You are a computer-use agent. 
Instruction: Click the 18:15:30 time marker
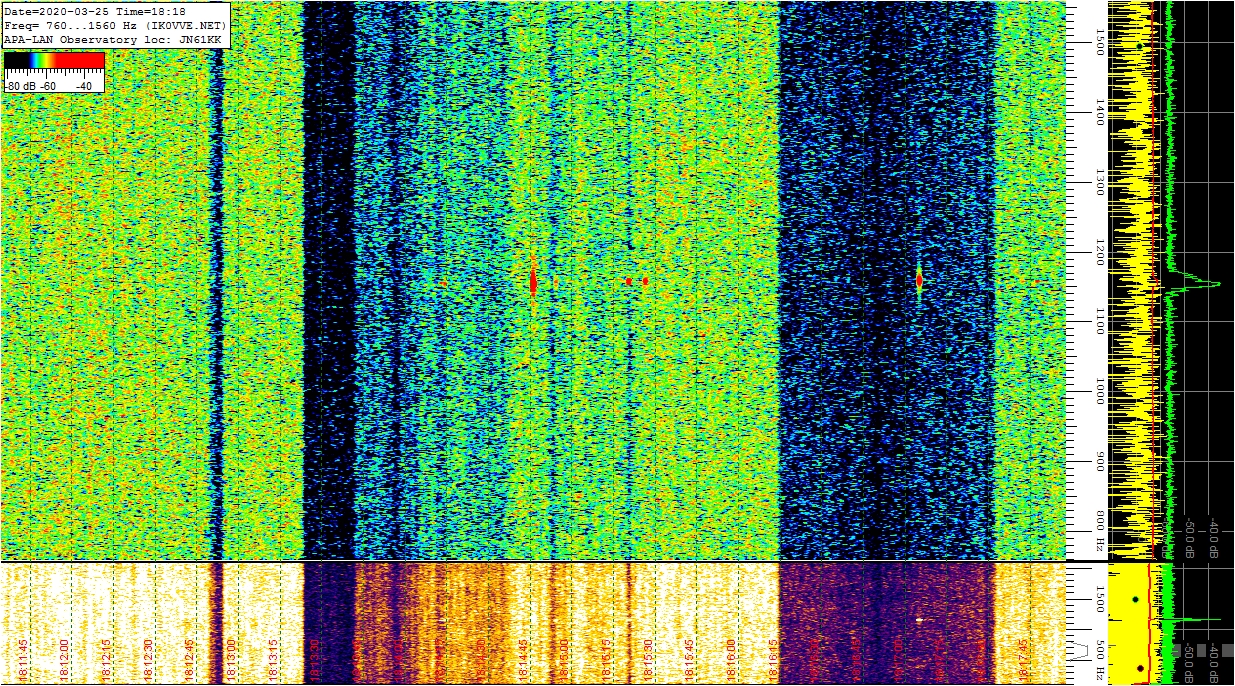pos(648,661)
